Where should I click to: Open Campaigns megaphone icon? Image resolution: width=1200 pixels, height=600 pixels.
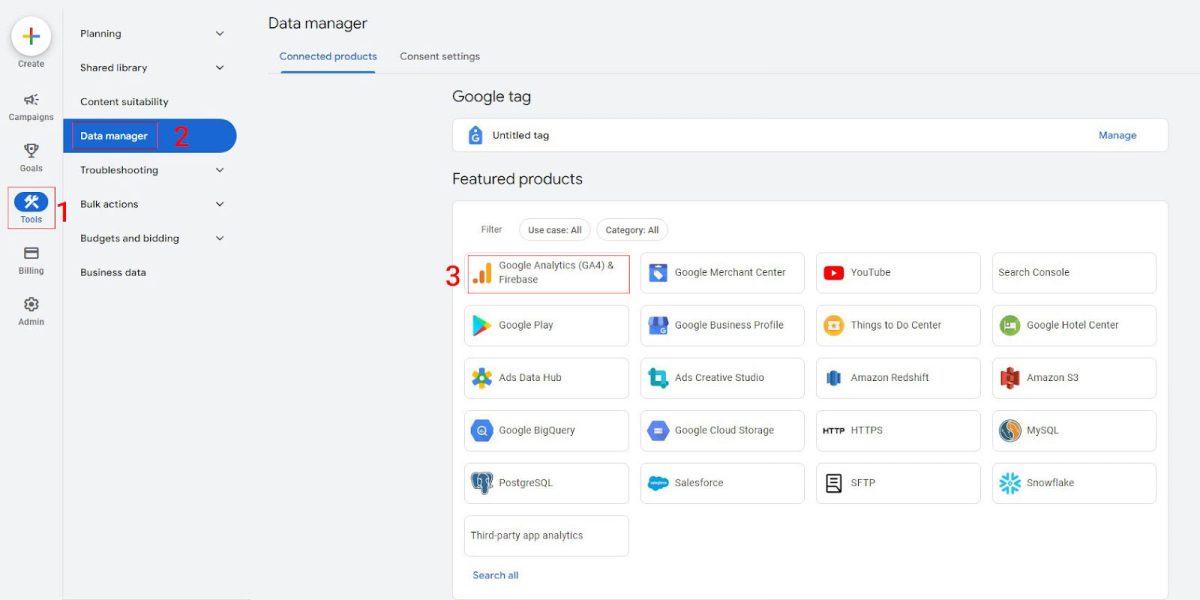pos(31,99)
